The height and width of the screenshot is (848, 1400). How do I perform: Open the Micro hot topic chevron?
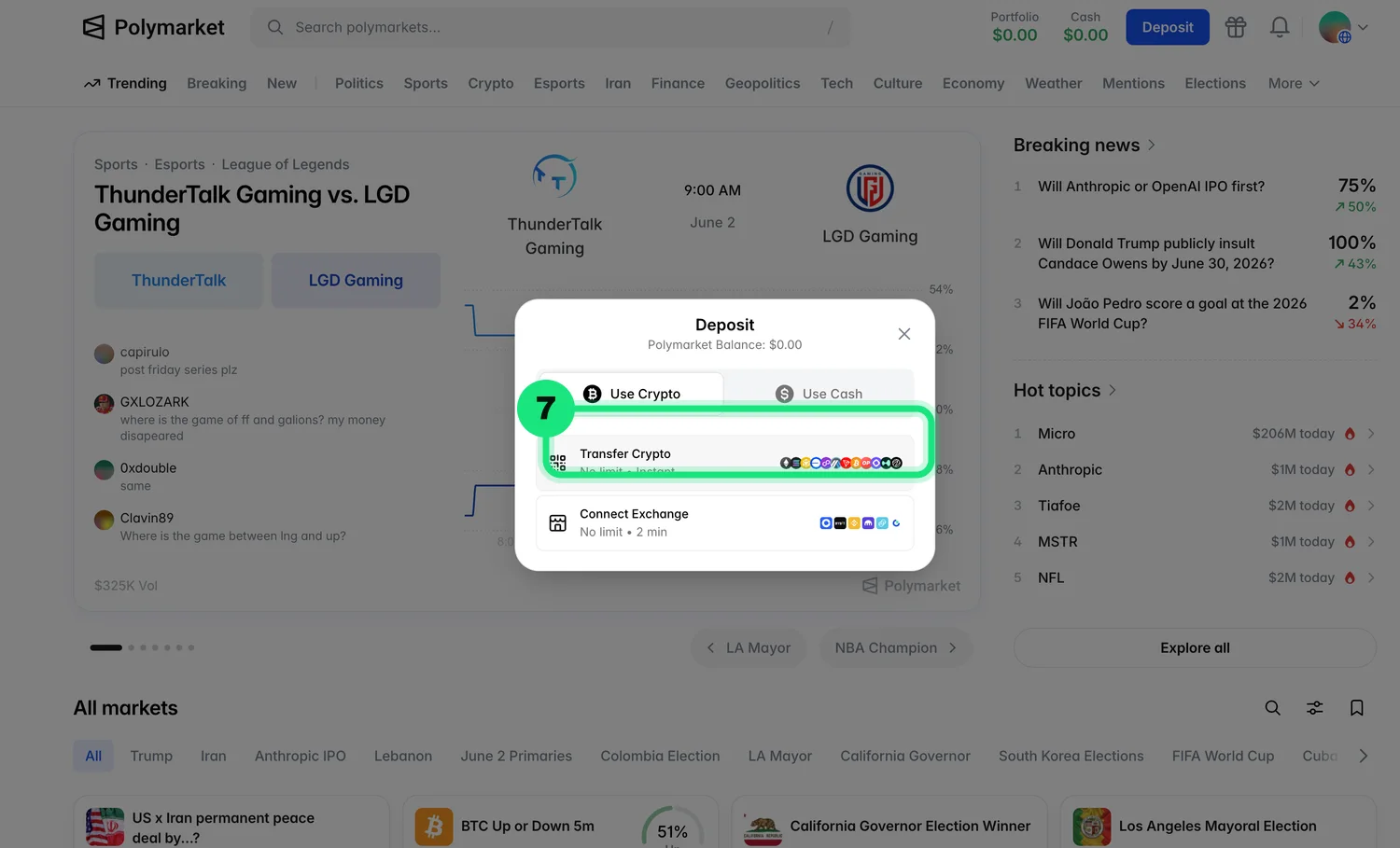(x=1371, y=434)
